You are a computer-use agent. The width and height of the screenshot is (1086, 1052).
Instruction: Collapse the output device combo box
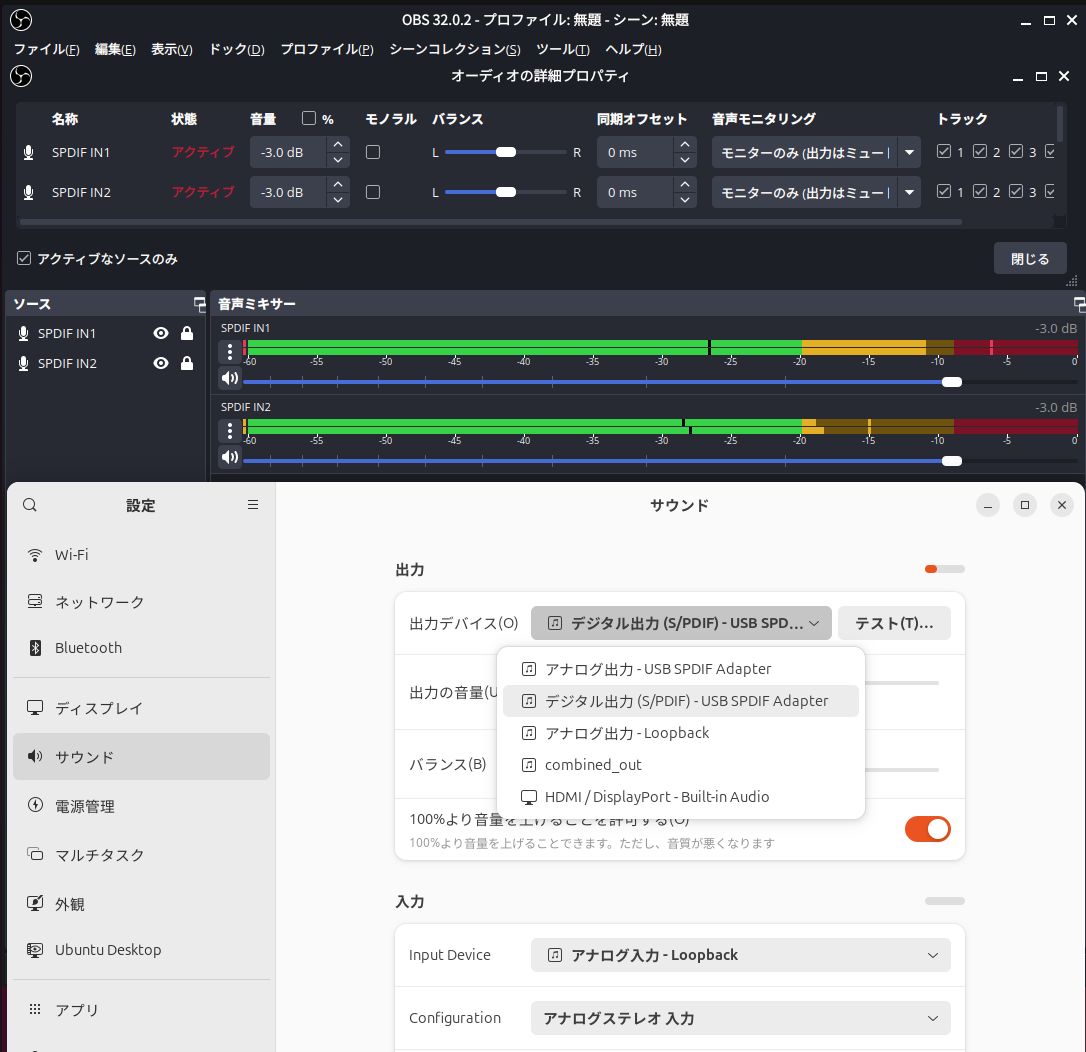pos(682,623)
